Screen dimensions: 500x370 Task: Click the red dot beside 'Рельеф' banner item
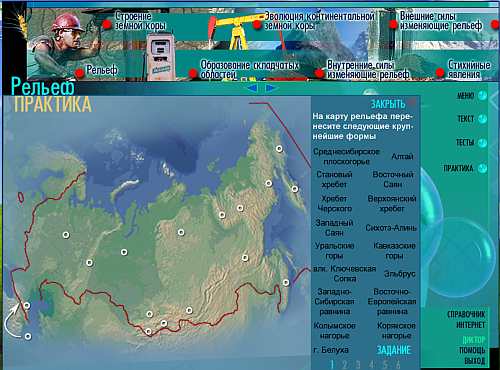pos(79,73)
